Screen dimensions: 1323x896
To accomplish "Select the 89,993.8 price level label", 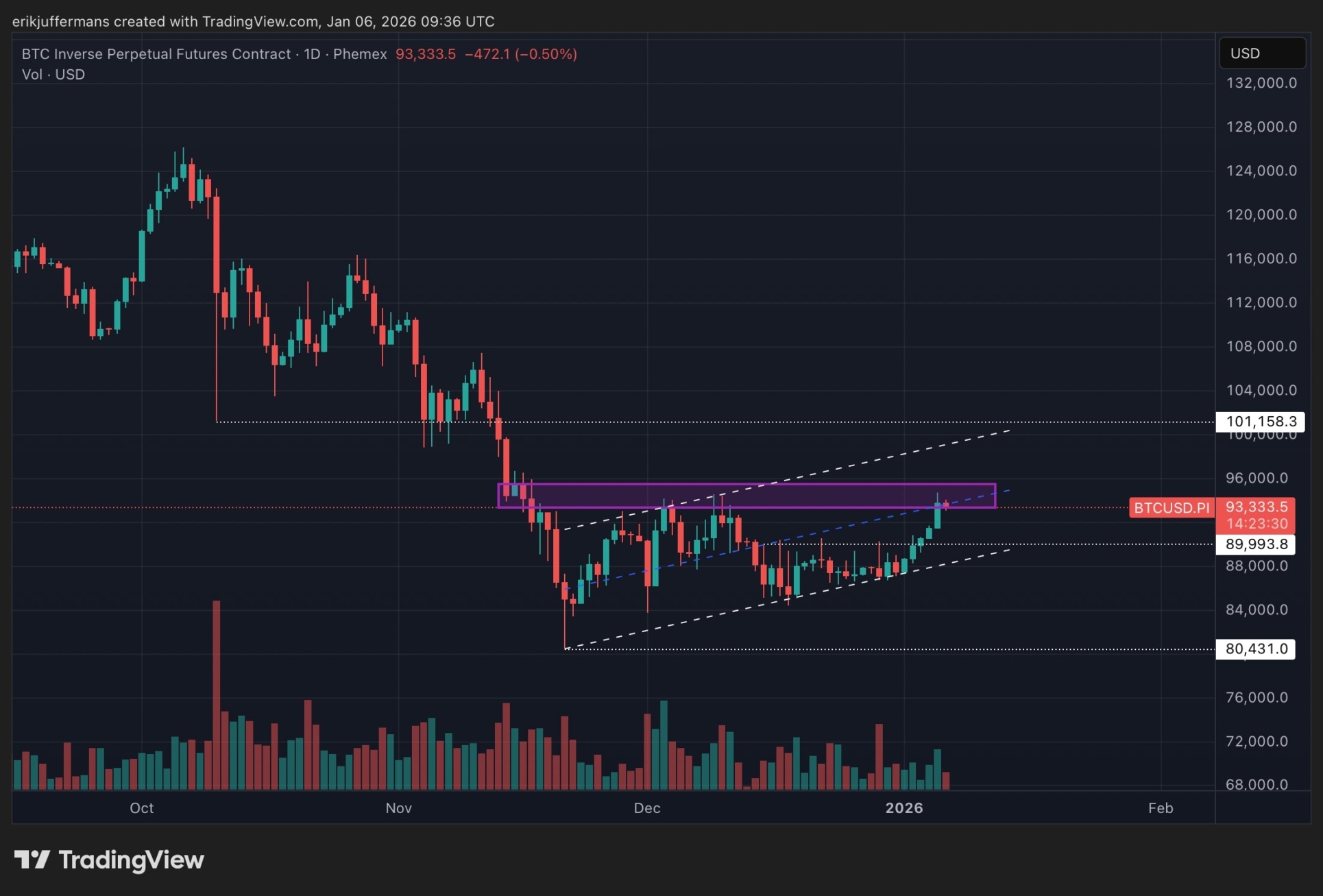I will [x=1256, y=544].
